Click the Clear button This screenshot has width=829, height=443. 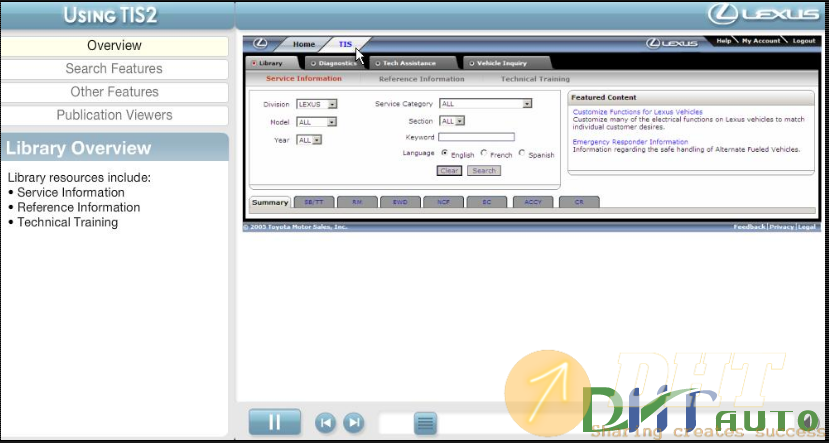point(449,171)
